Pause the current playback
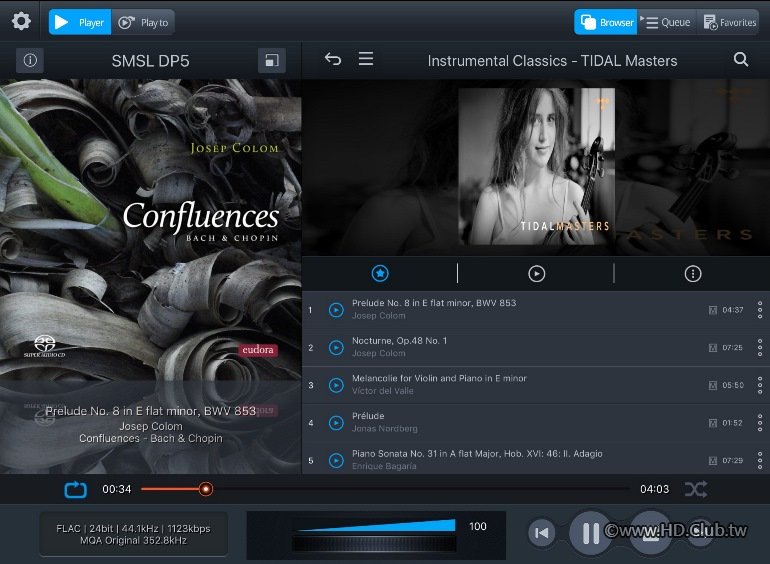 point(590,533)
